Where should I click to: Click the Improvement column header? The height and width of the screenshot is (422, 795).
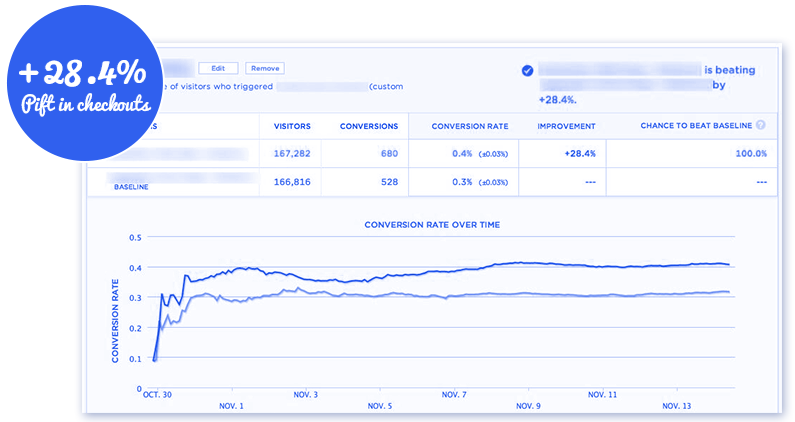[566, 126]
